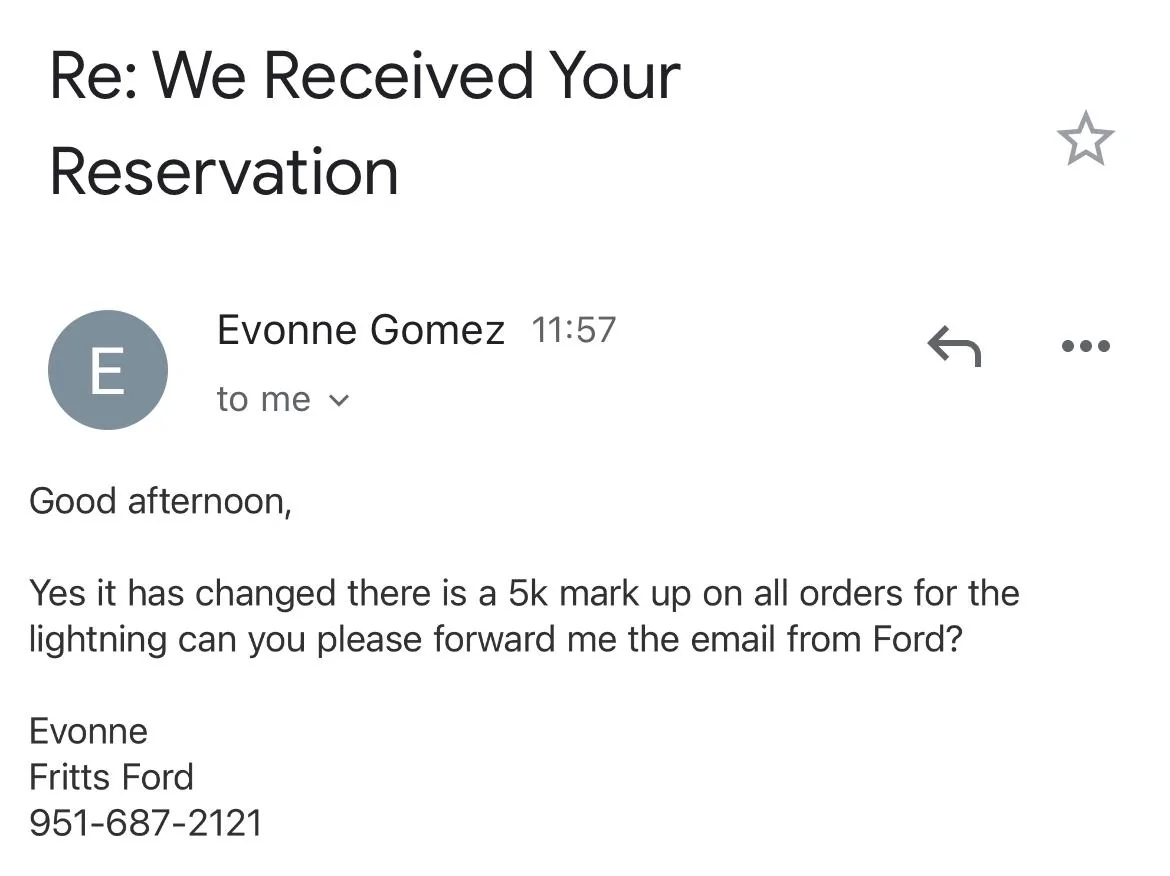Open sender name Evonne Gomez
1170x876 pixels.
(x=360, y=330)
